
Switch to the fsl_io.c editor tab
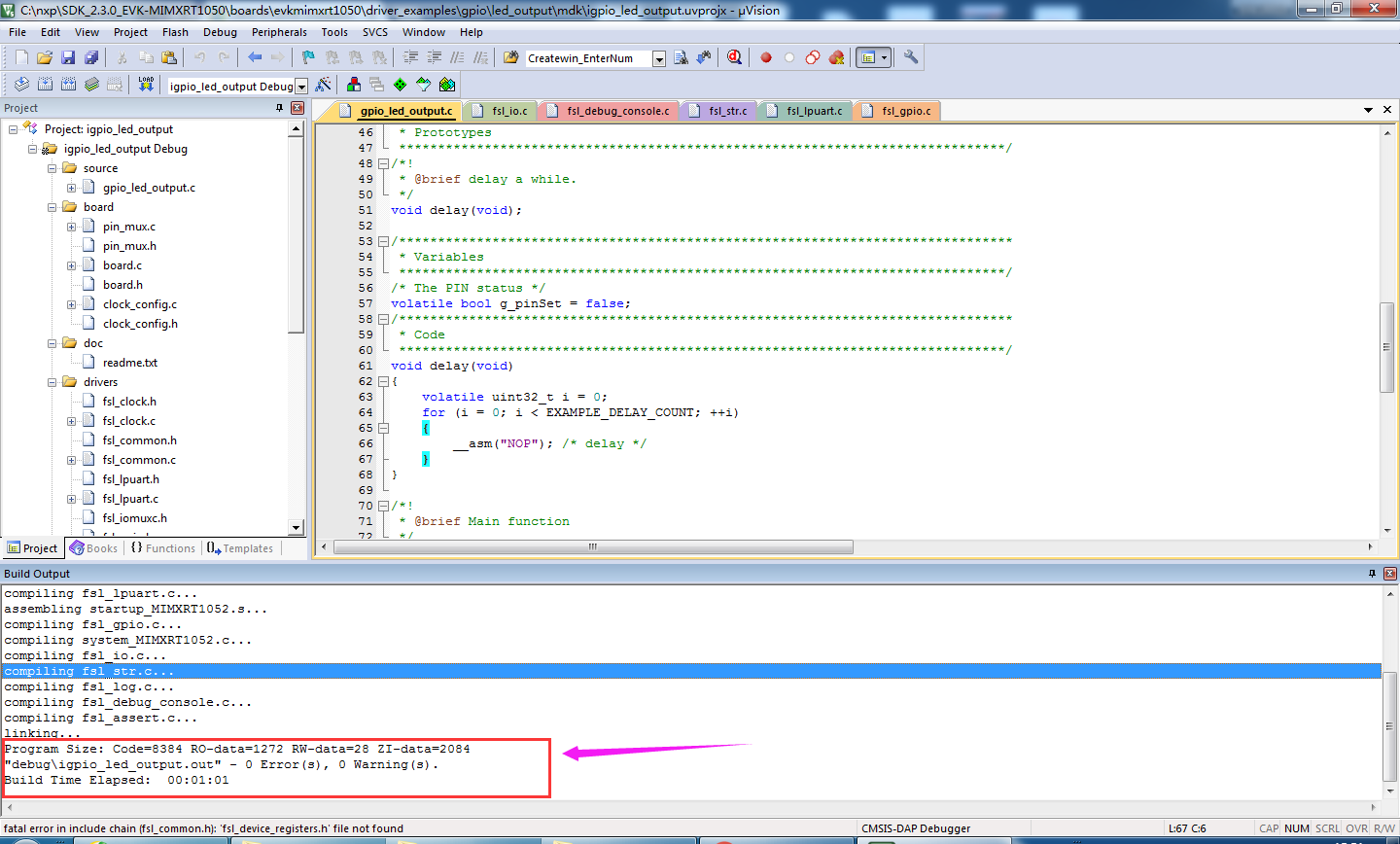[502, 111]
